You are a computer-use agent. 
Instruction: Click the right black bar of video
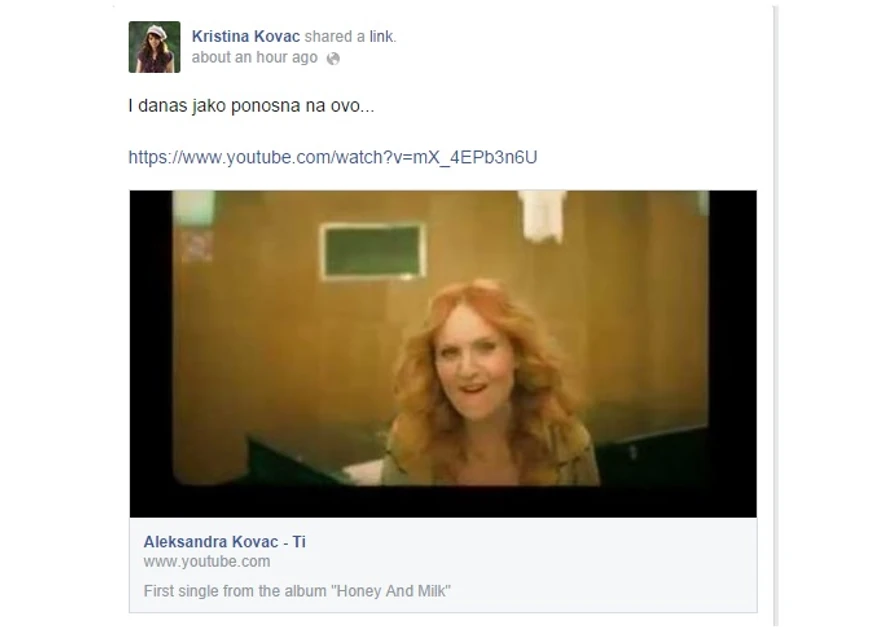click(732, 338)
